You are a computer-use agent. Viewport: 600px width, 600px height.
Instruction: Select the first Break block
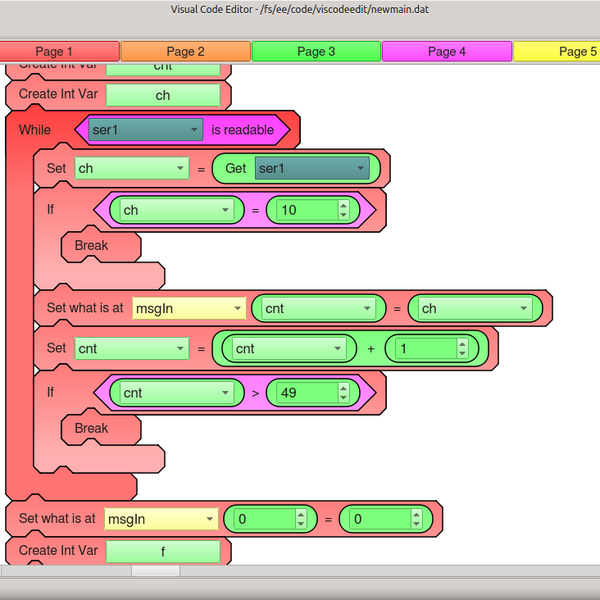click(92, 245)
